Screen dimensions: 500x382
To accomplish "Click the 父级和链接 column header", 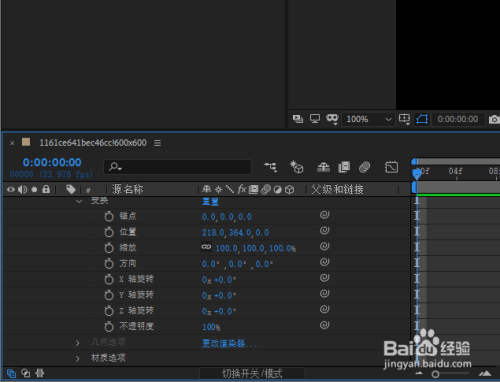I will (x=337, y=189).
